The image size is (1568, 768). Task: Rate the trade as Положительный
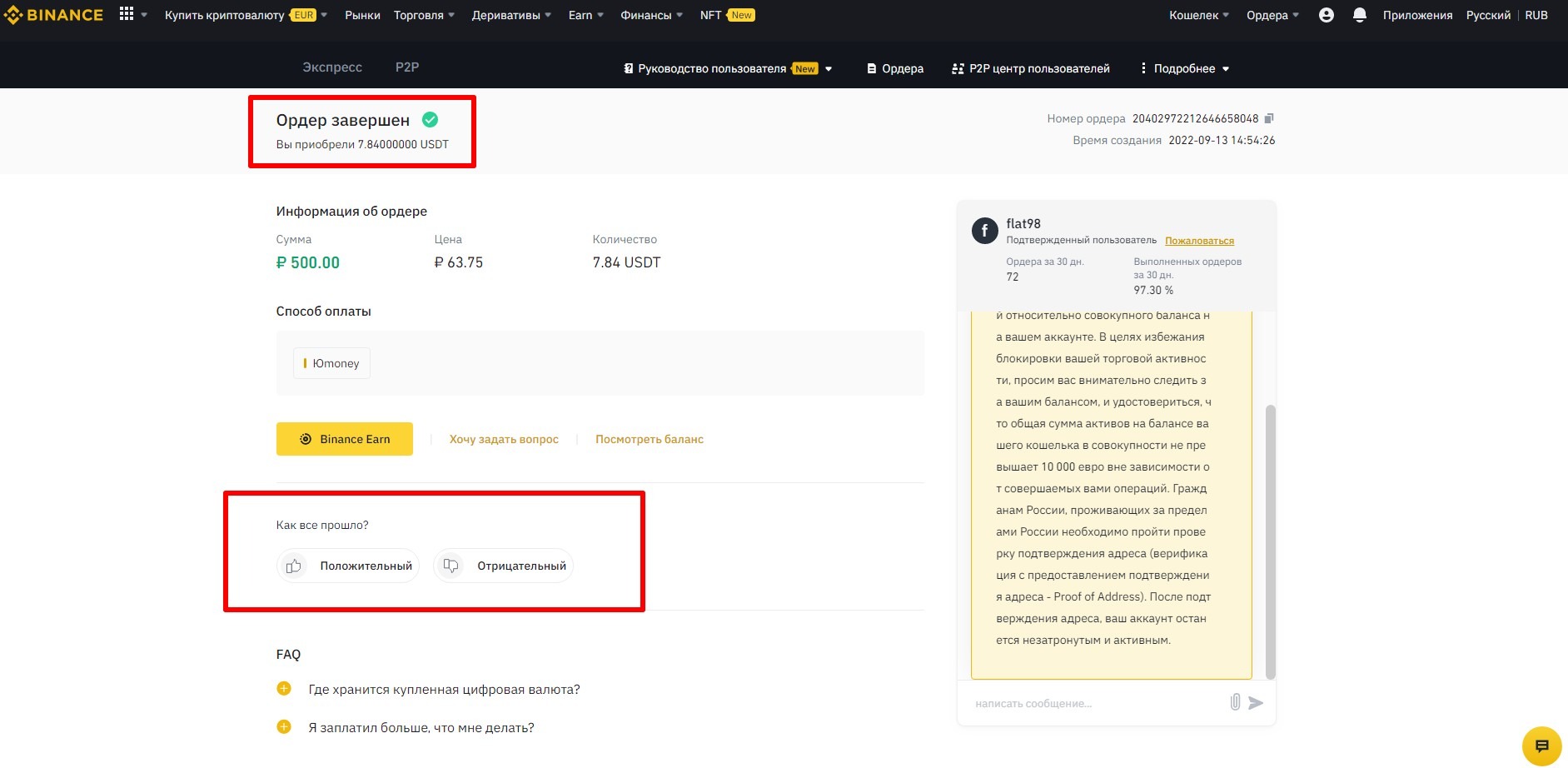point(348,566)
